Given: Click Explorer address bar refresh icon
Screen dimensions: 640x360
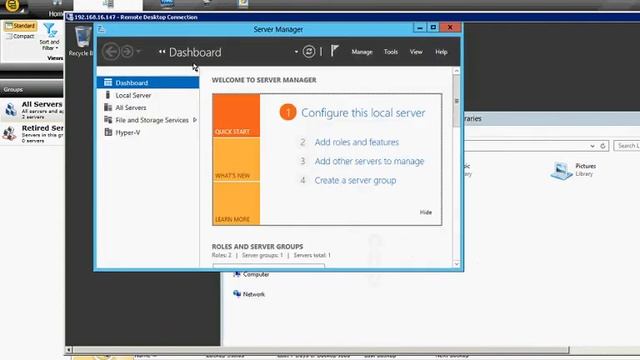Looking at the screenshot, I should pos(603,146).
